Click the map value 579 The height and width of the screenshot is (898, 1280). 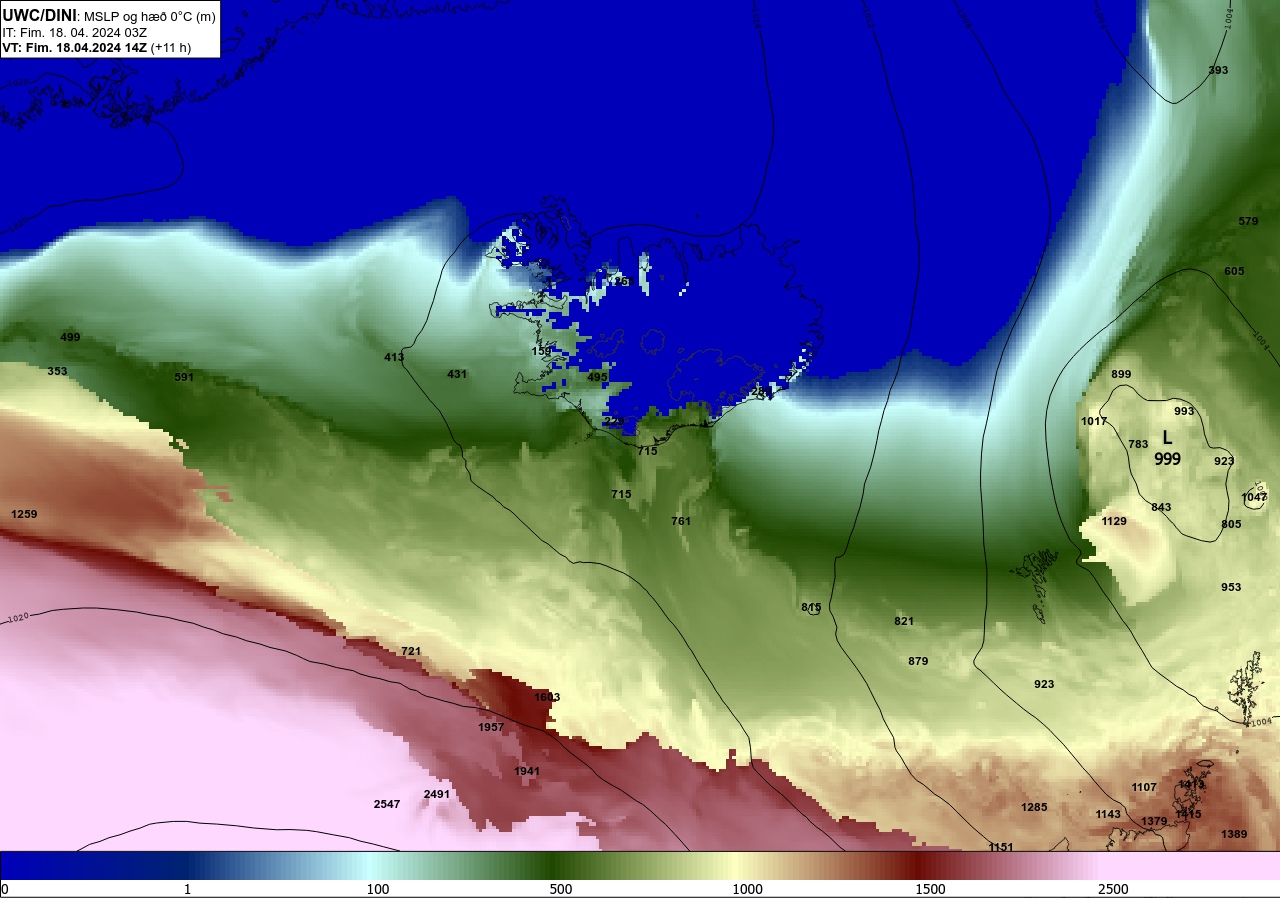(x=1248, y=221)
